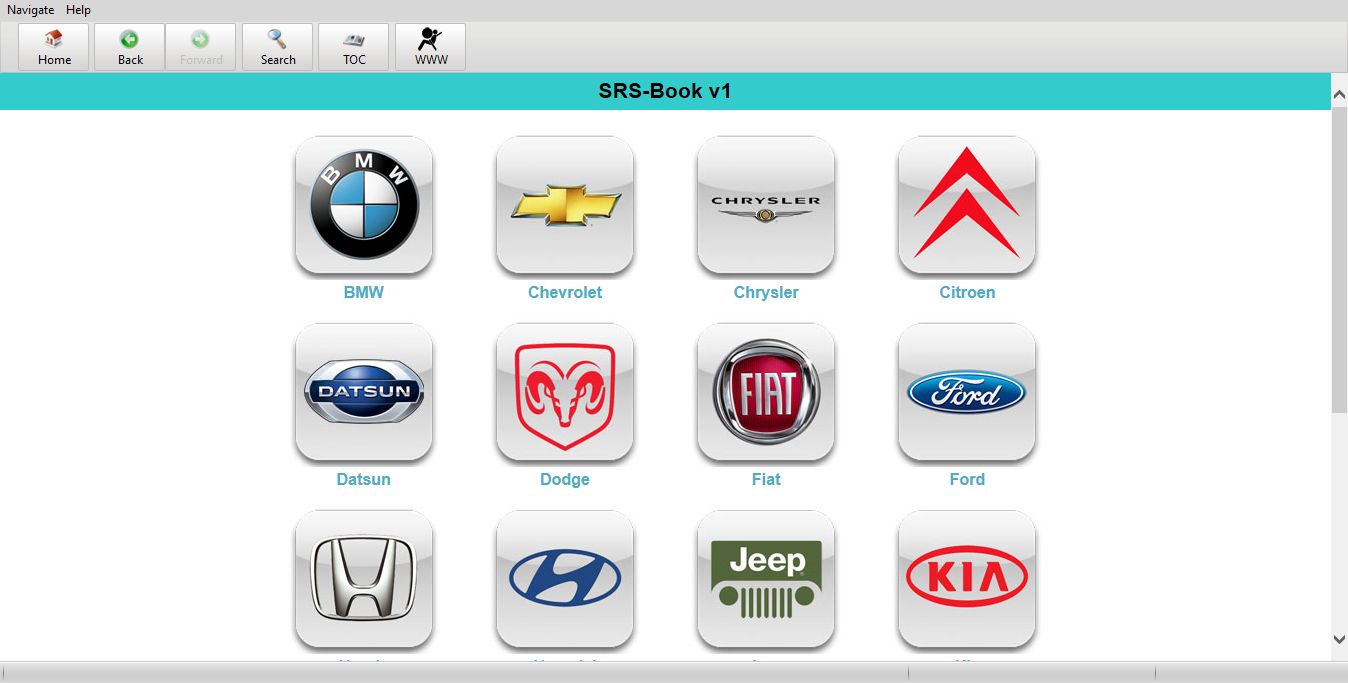Screen dimensions: 1348x683
Task: Select the Hyundai logo tile
Action: pos(565,579)
